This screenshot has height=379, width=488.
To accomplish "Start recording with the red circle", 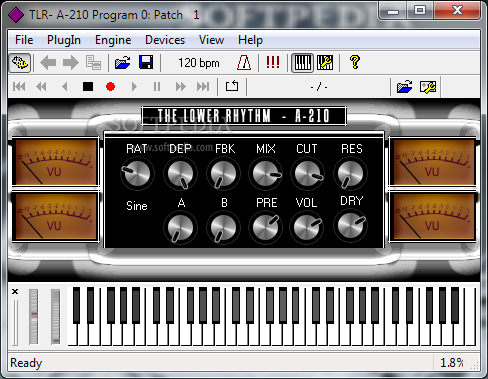I will (110, 87).
